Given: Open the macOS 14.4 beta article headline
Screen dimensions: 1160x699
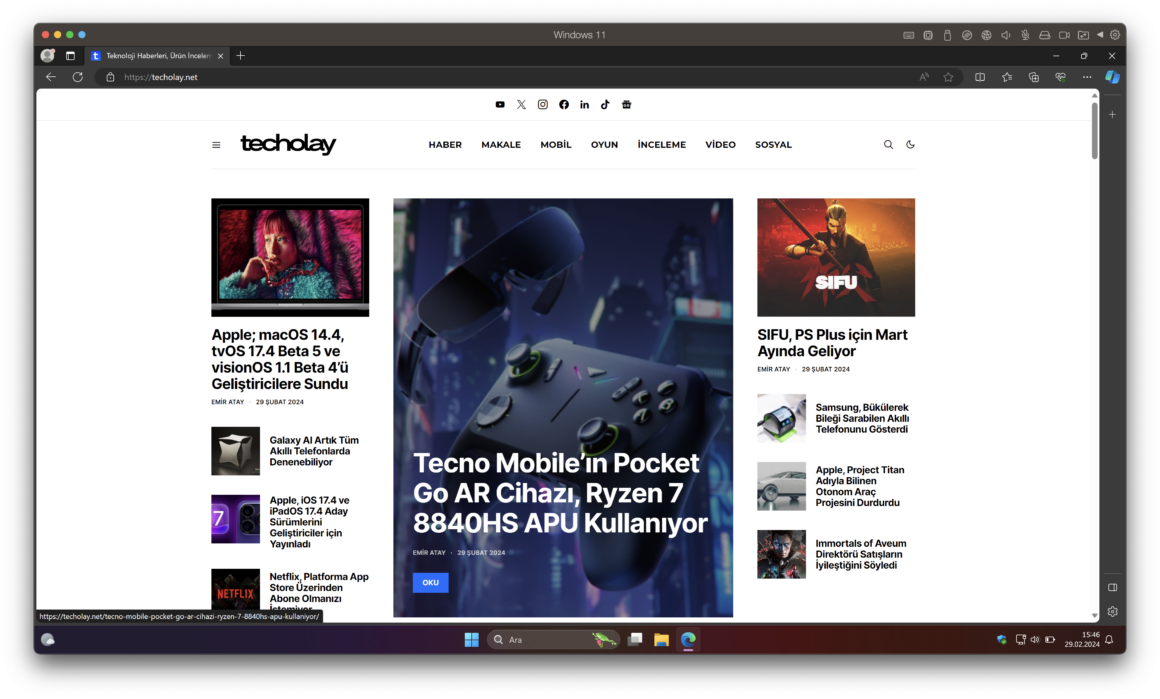Looking at the screenshot, I should 280,359.
